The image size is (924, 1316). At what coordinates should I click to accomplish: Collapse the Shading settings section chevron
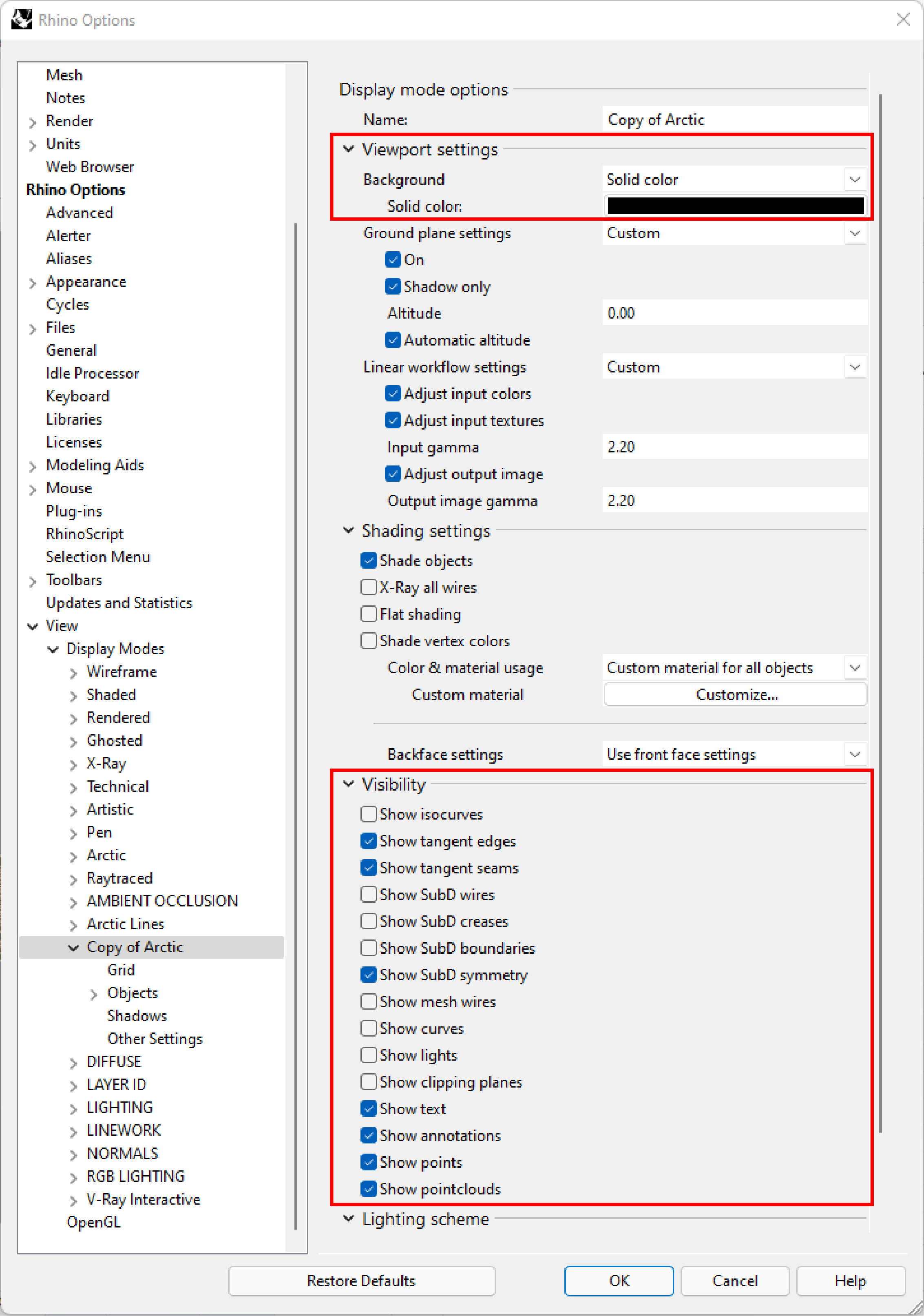coord(348,530)
